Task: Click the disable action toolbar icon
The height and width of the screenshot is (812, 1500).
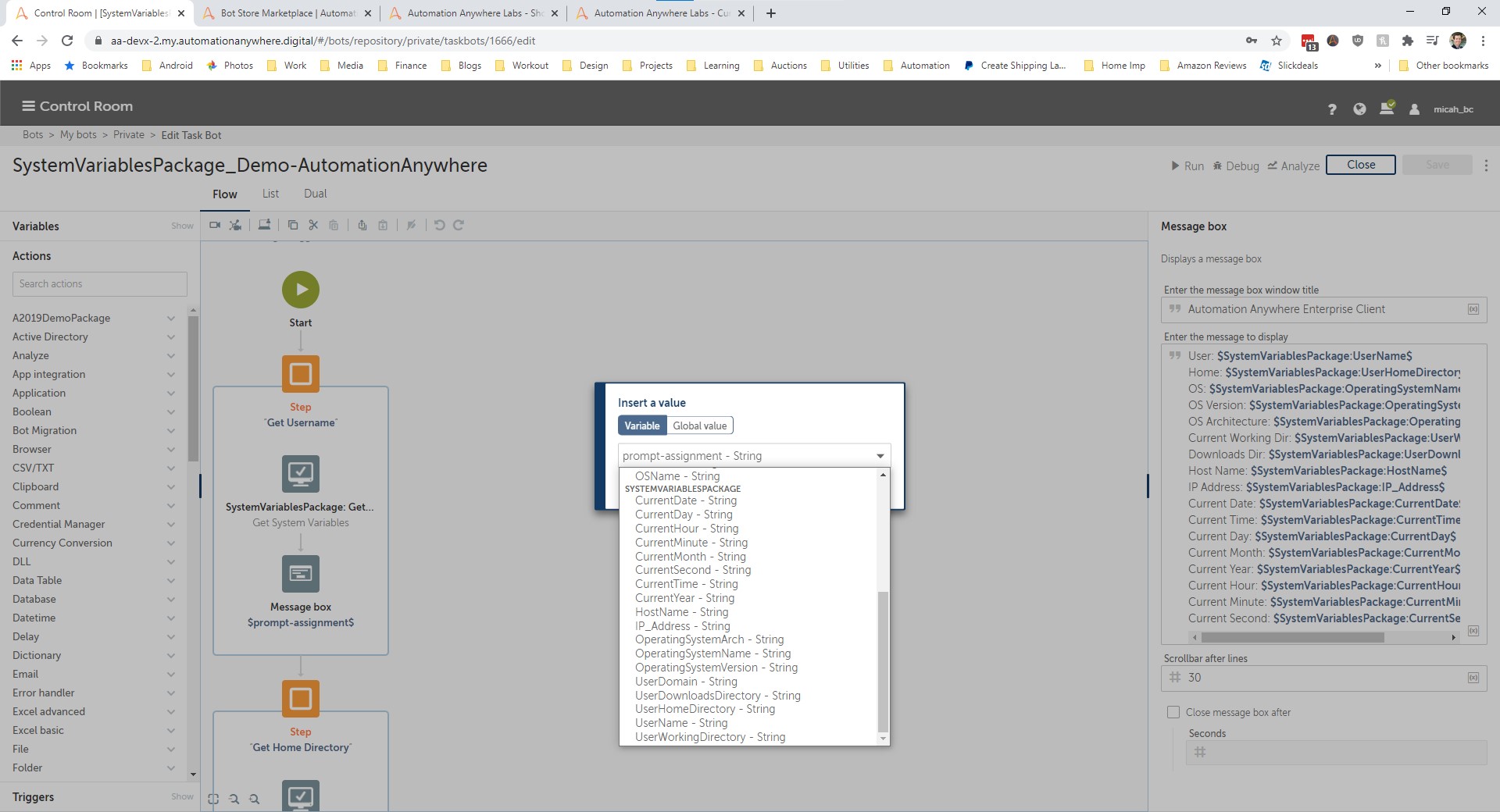Action: [x=411, y=225]
